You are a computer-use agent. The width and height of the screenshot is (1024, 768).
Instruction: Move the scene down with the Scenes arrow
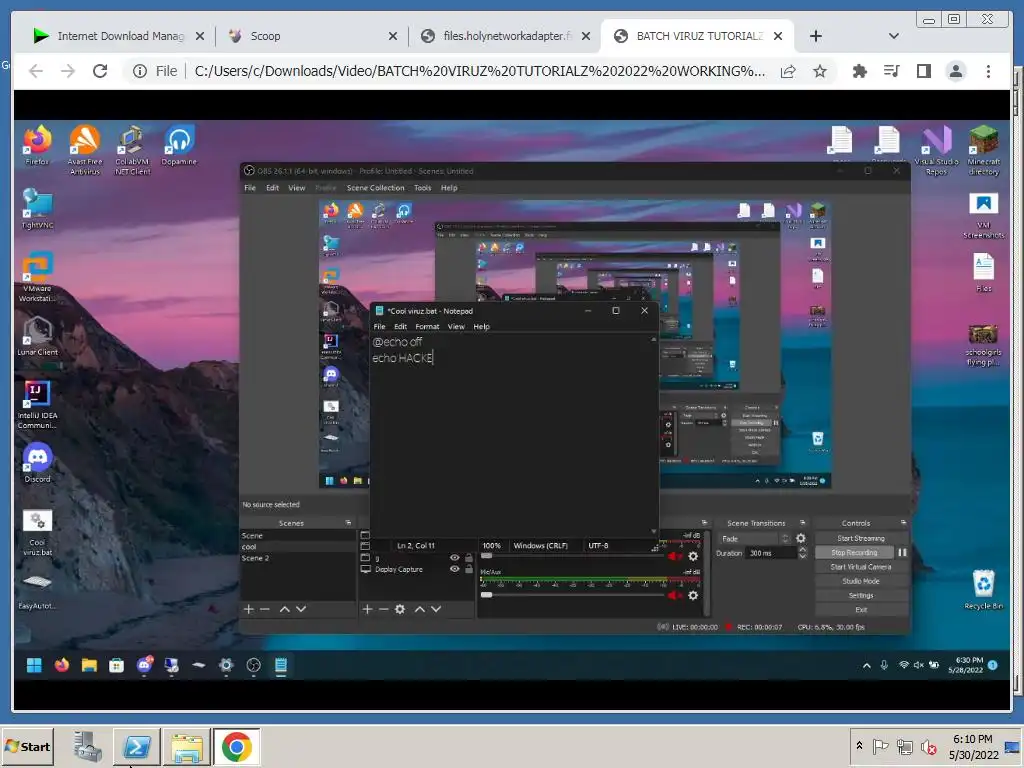(x=300, y=609)
